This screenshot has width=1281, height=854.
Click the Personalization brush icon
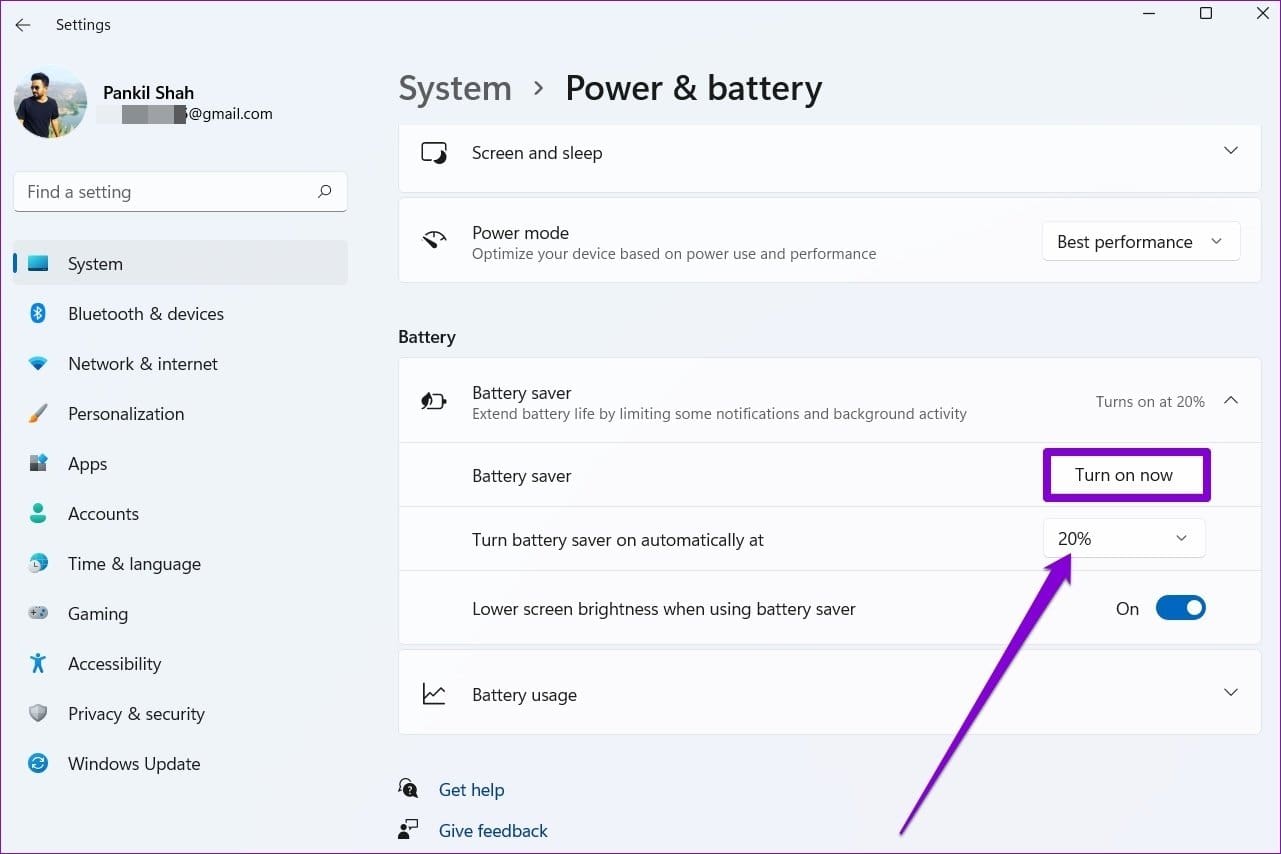coord(38,413)
